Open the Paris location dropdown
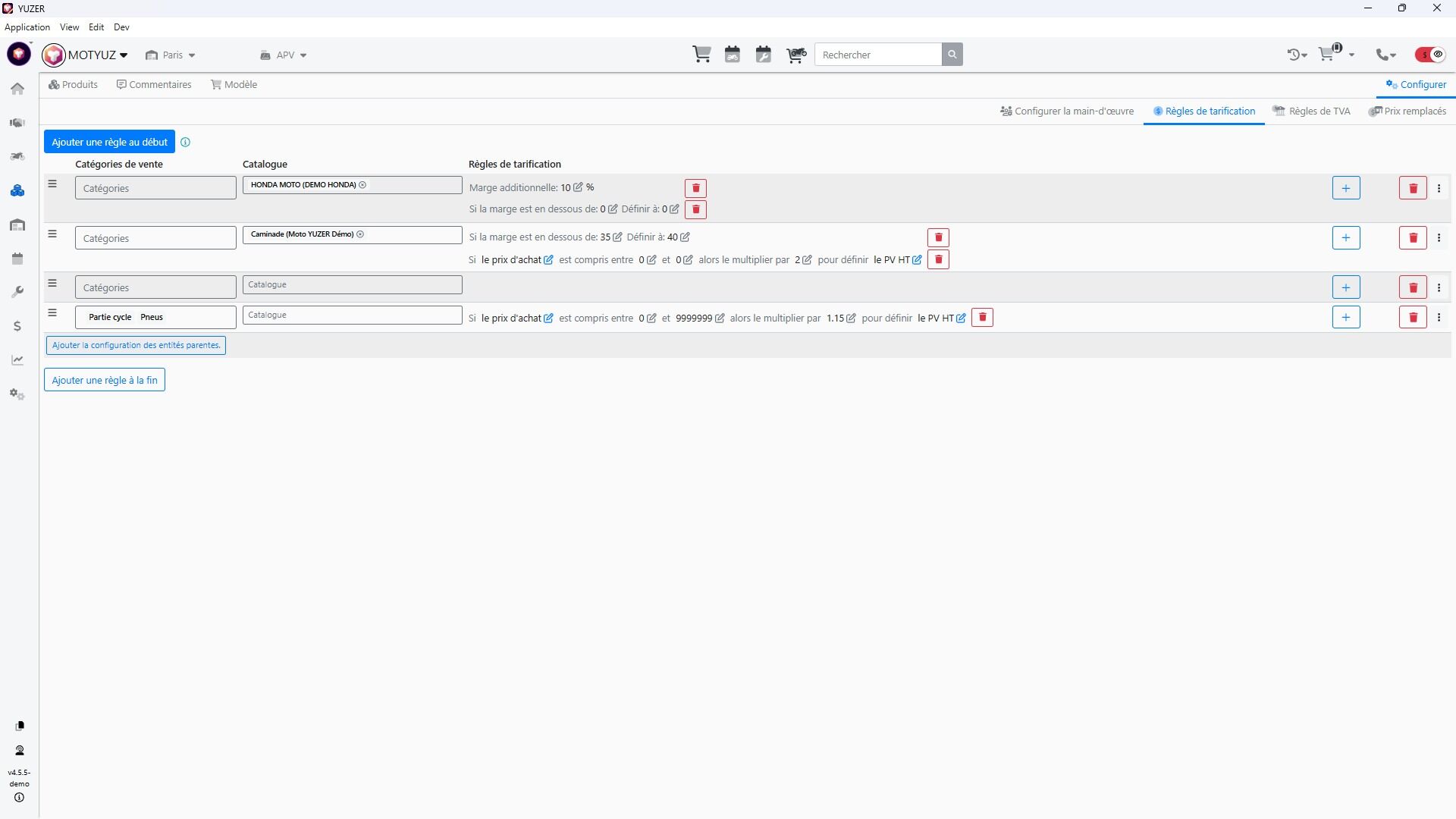This screenshot has height=819, width=1456. [x=171, y=55]
